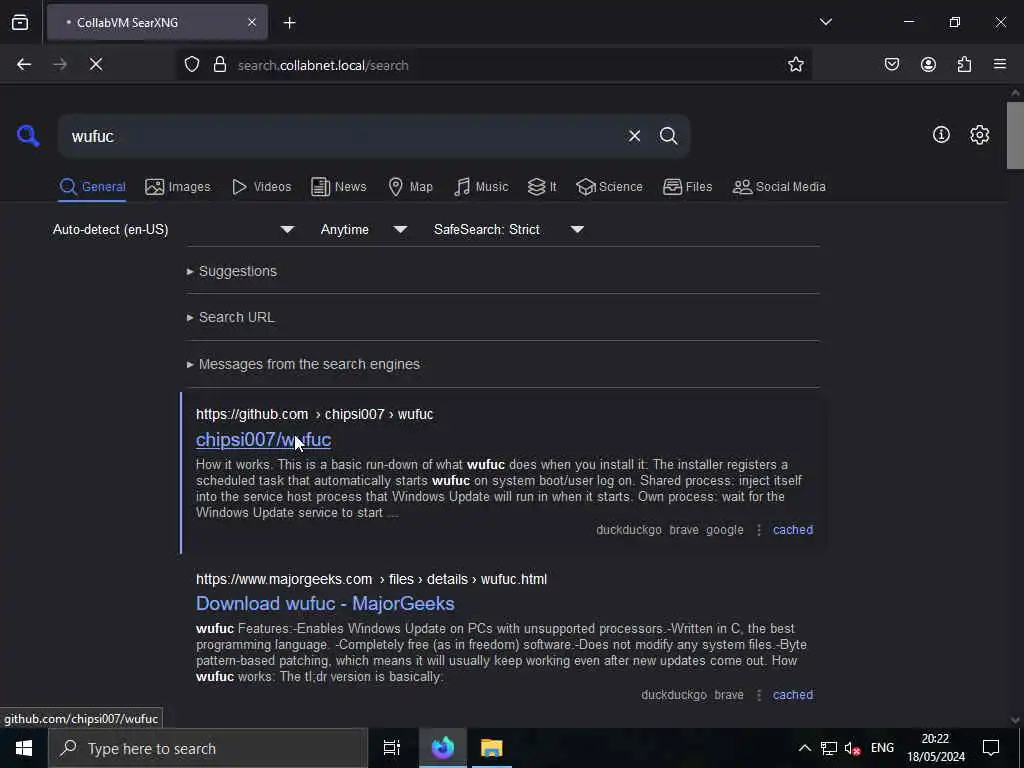The image size is (1024, 768).
Task: Open the chipsi007/wufuc result link
Action: [x=263, y=440]
